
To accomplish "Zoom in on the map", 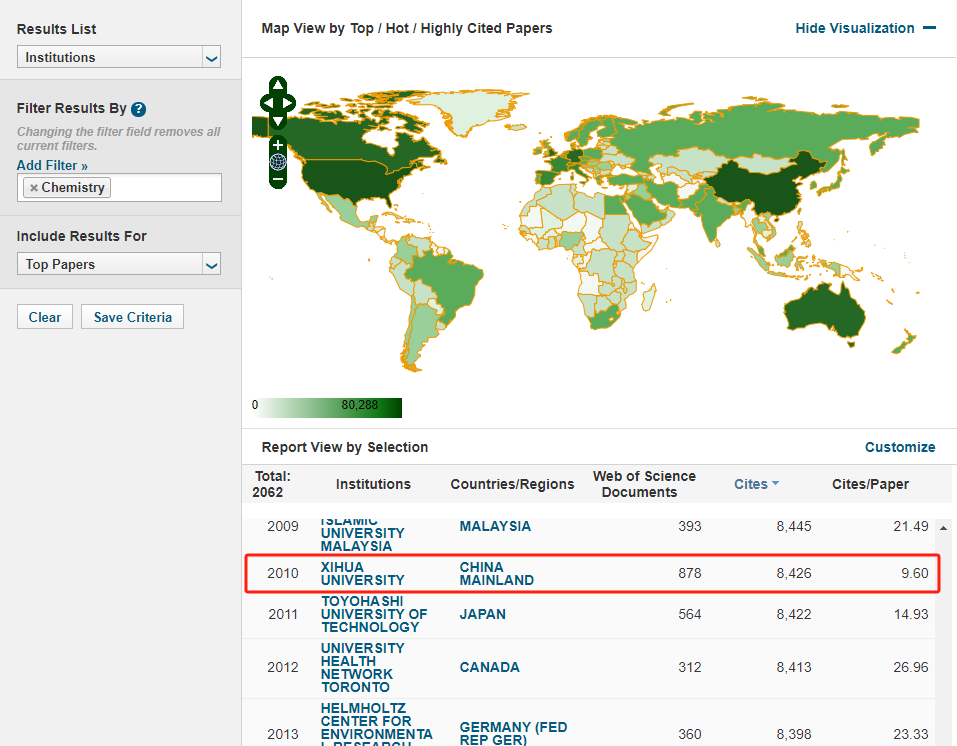I will click(x=278, y=145).
